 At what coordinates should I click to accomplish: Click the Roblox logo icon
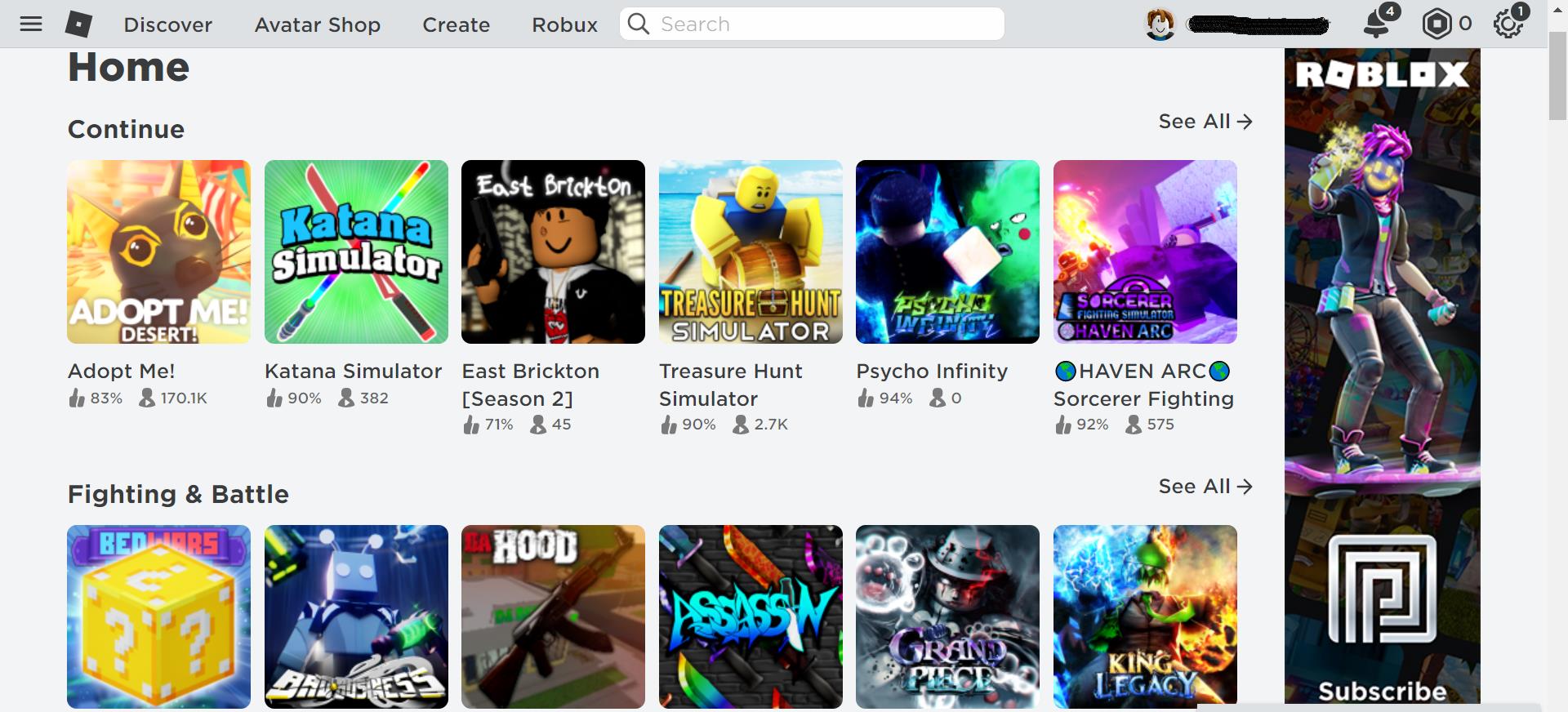[x=78, y=24]
